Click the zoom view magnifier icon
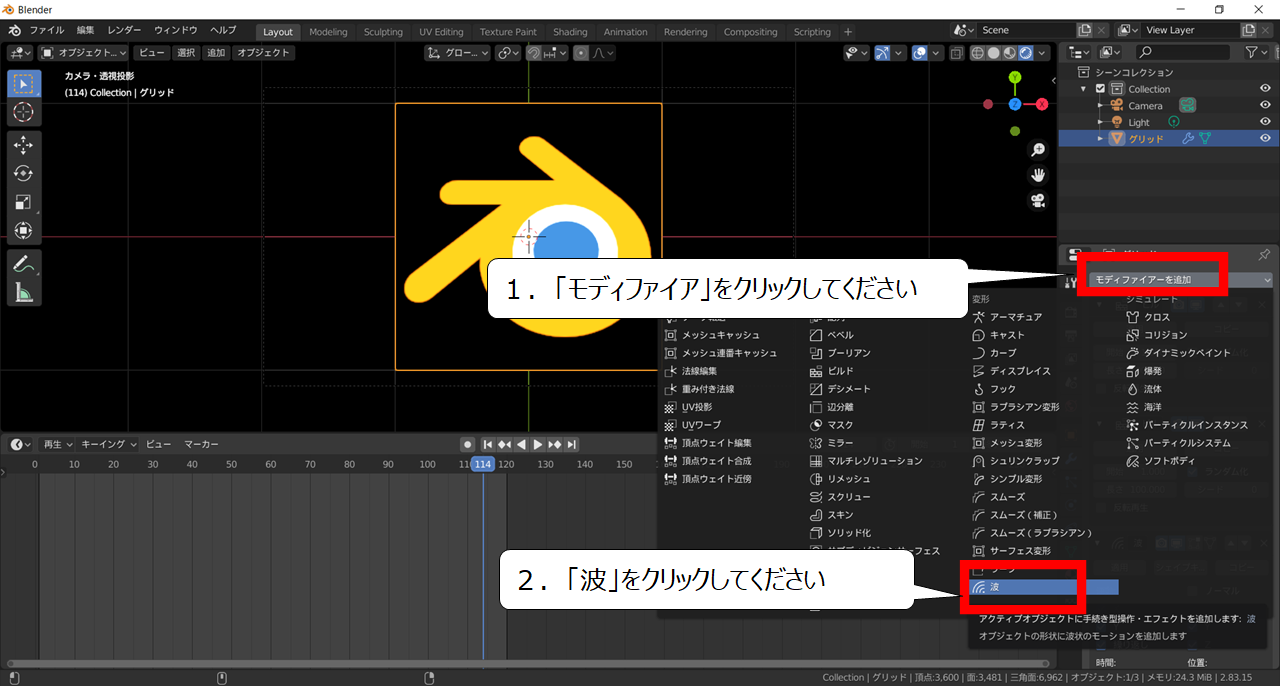Screen dimensions: 1280x686 tap(1038, 150)
